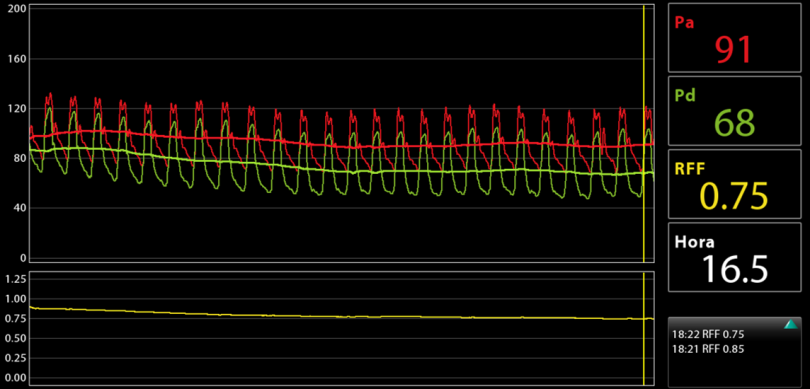Click the teal triangle expander icon
Viewport: 810px width, 389px height.
click(x=790, y=324)
